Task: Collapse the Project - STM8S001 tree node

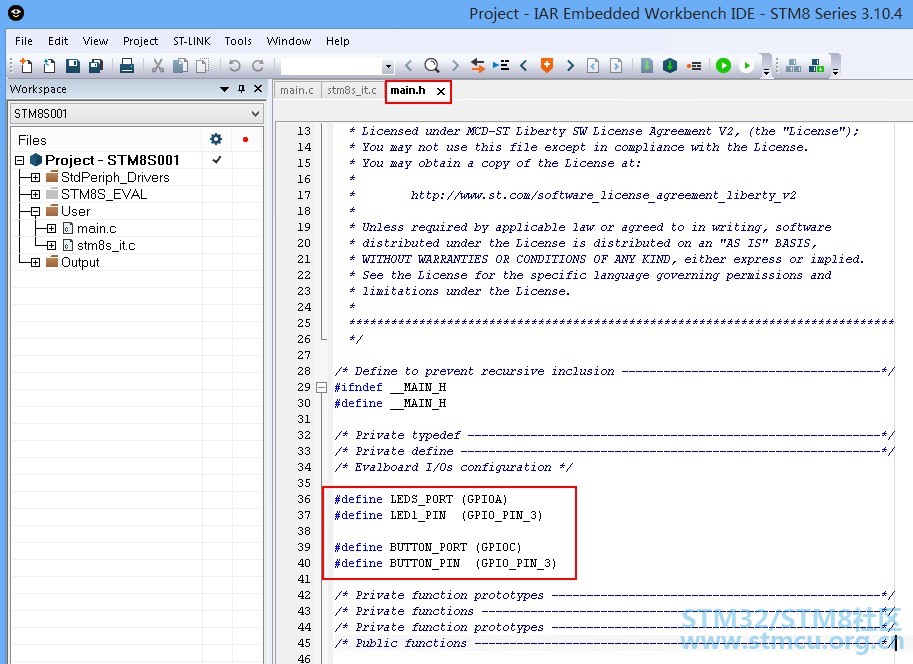Action: 19,160
